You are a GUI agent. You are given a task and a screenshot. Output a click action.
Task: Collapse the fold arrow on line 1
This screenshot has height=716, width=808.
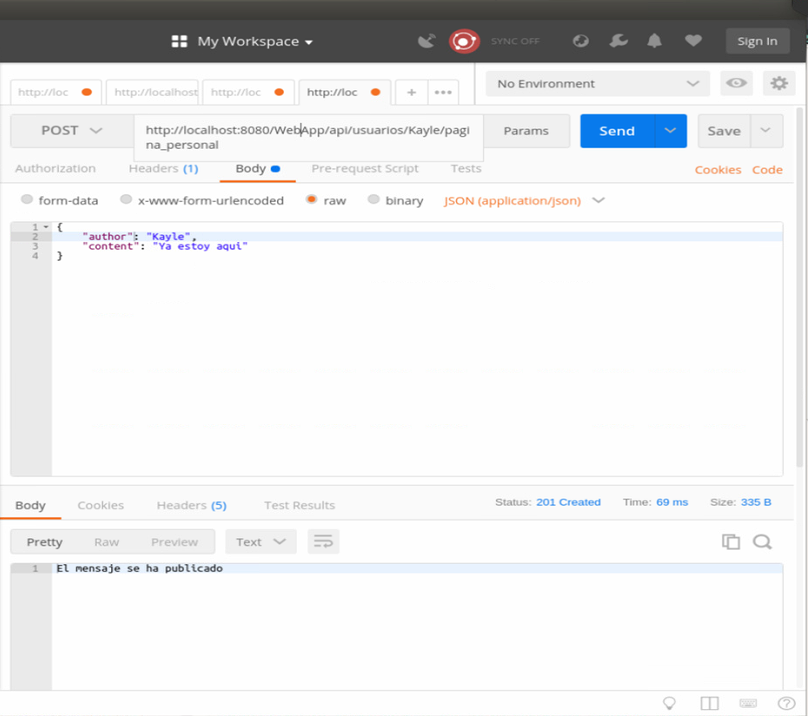coord(46,227)
